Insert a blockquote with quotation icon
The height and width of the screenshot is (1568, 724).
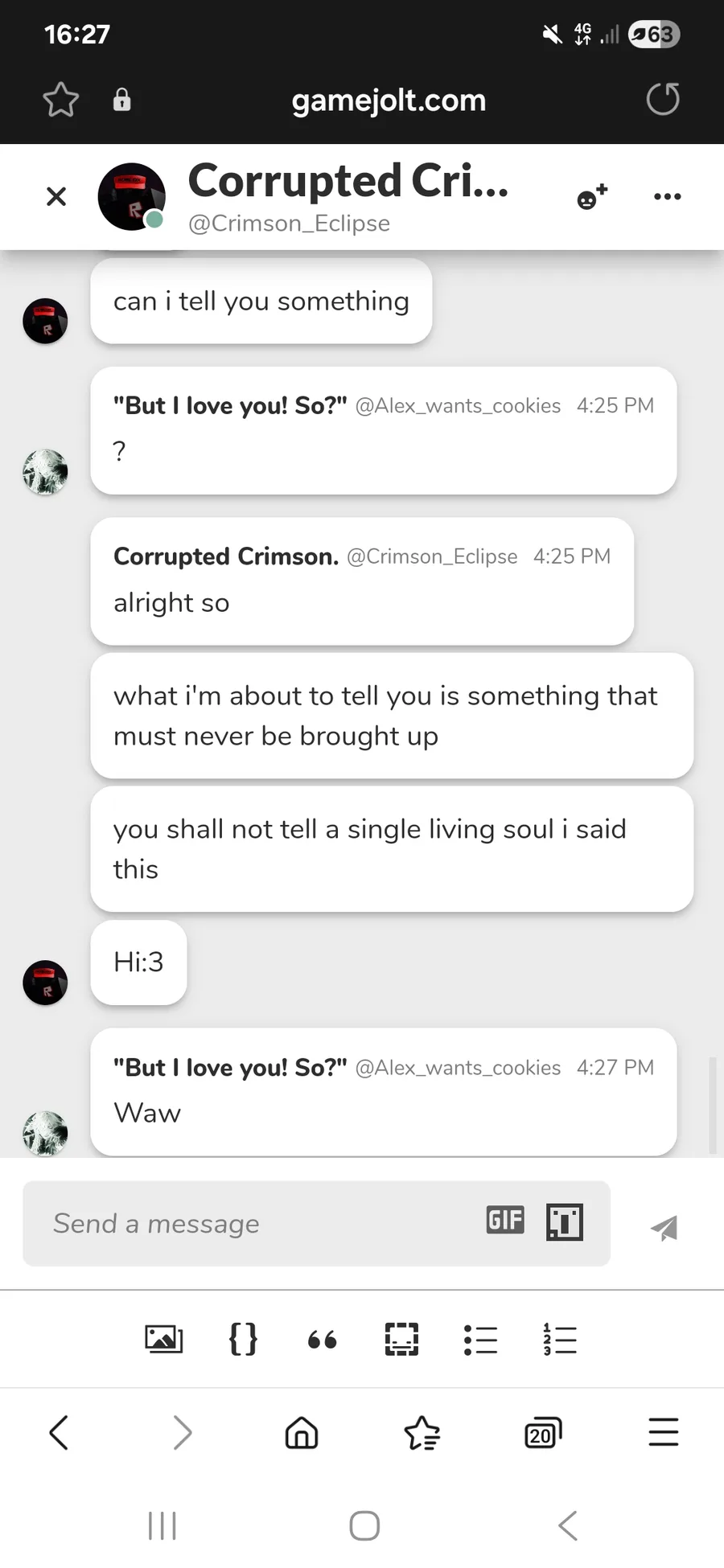323,1340
